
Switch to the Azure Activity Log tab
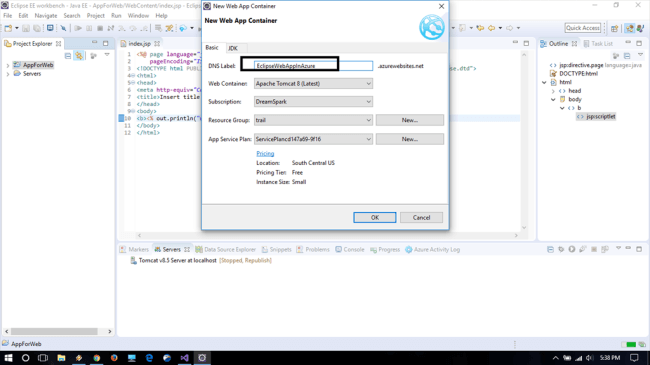click(x=432, y=249)
